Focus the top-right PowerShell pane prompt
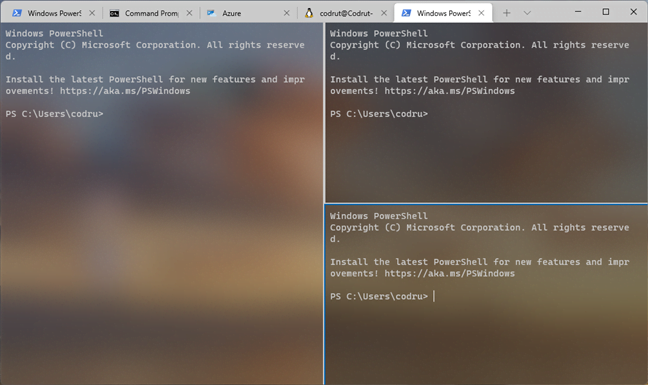Viewport: 648px width, 385px height. [x=379, y=114]
